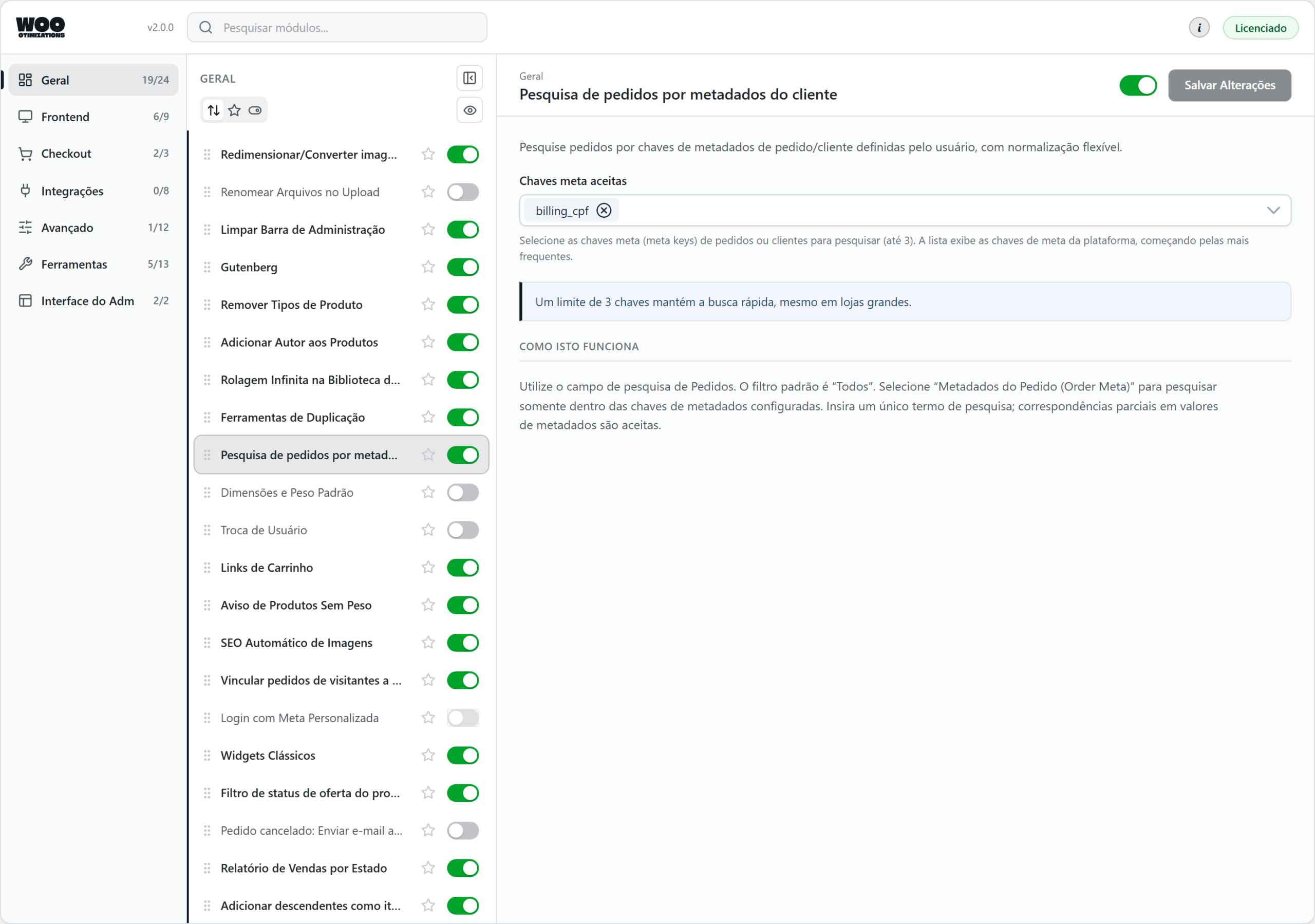Click the sort arrows icon in Geral toolbar

click(x=214, y=110)
